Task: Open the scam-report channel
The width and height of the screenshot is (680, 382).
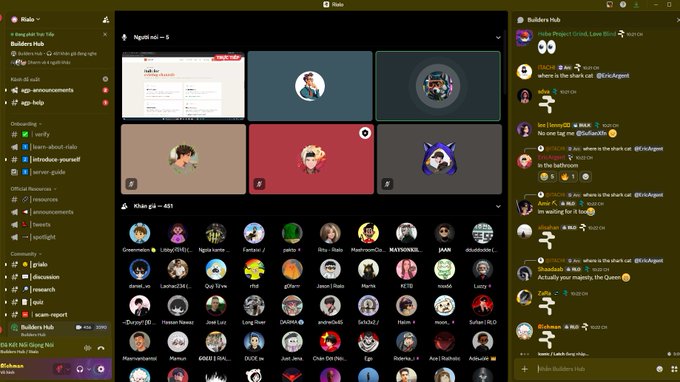Action: 50,315
